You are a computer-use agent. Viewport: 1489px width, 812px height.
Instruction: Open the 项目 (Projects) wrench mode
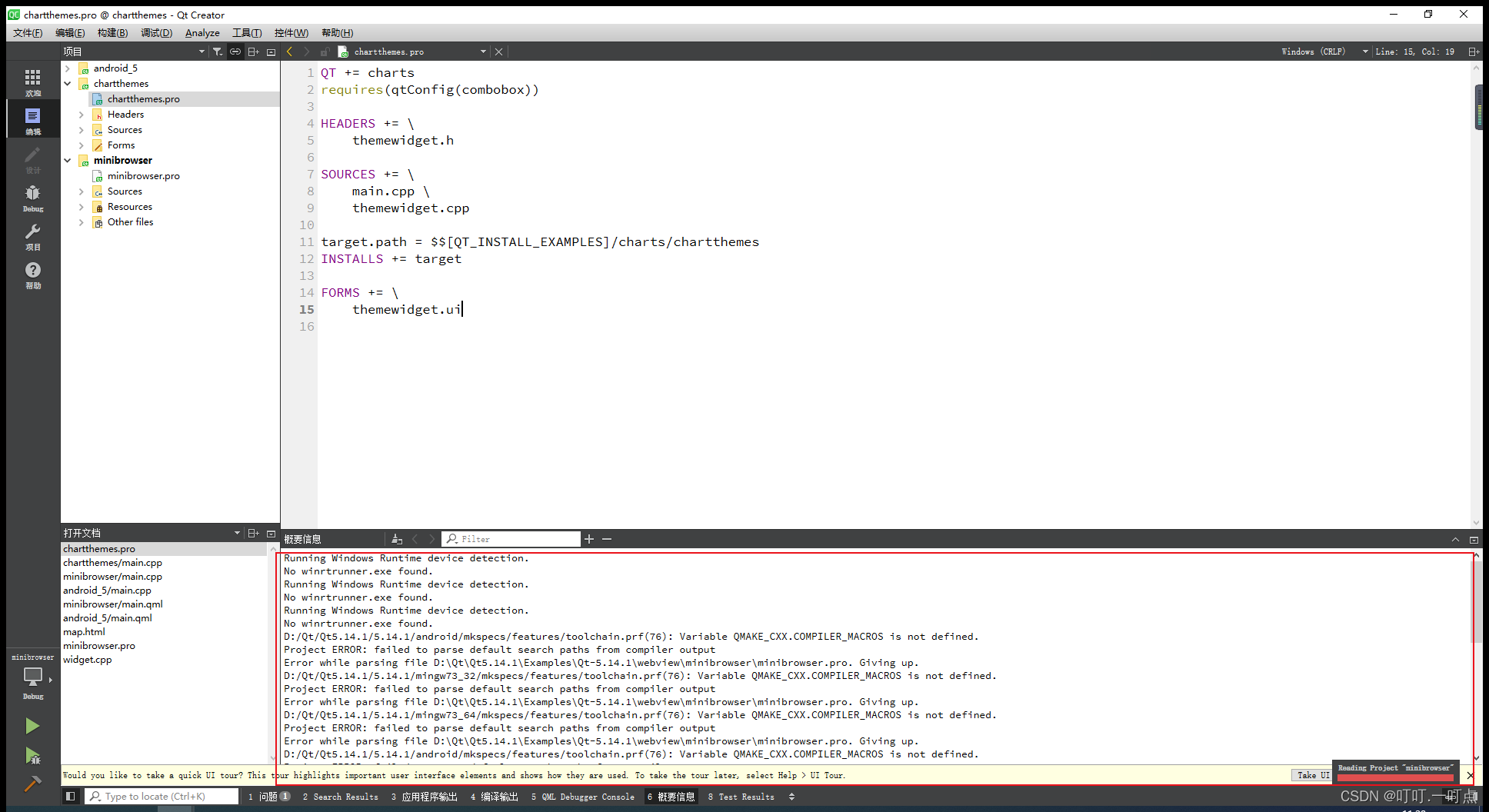[x=32, y=235]
